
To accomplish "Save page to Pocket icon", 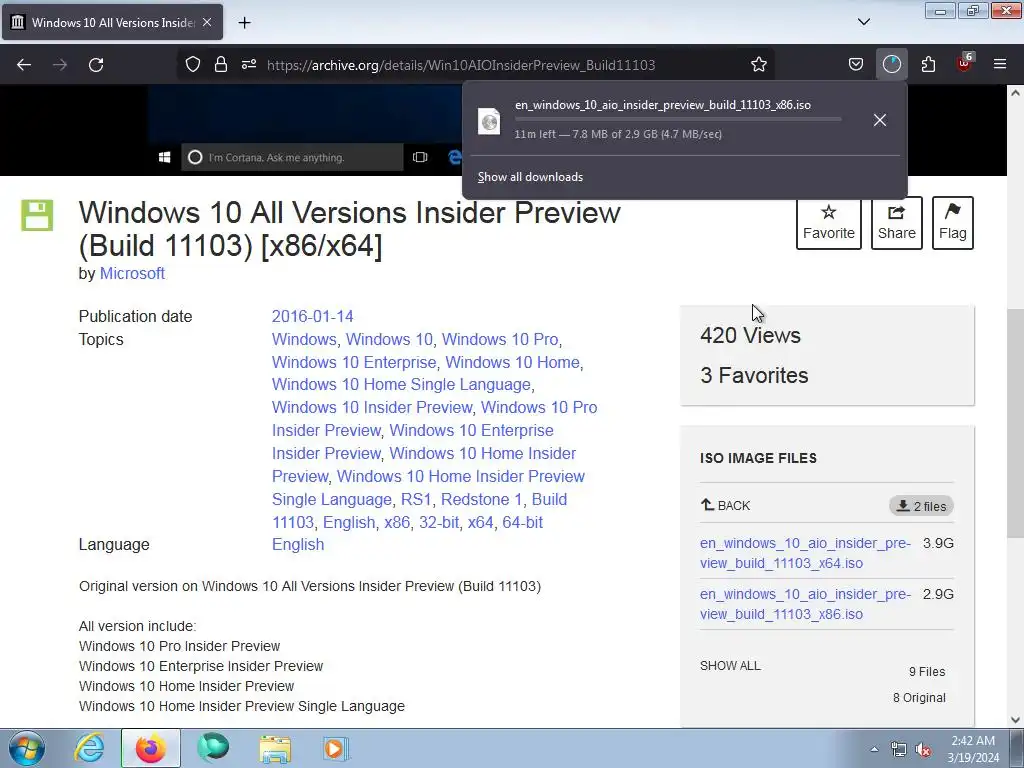I will pyautogui.click(x=856, y=64).
